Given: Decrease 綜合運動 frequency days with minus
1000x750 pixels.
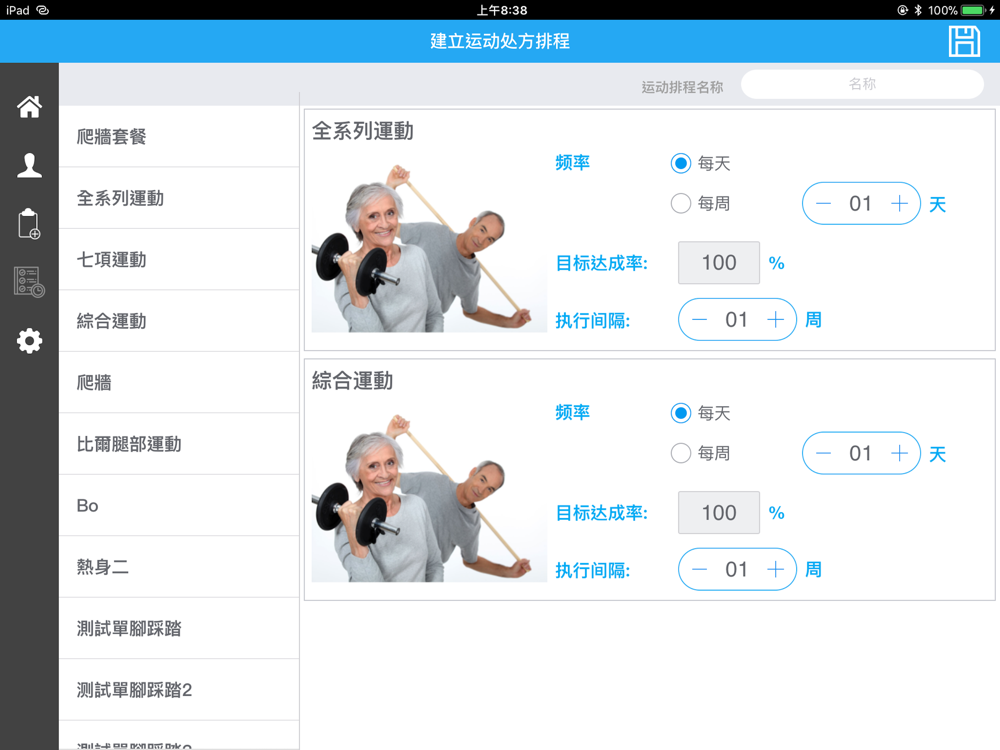Looking at the screenshot, I should click(x=823, y=453).
